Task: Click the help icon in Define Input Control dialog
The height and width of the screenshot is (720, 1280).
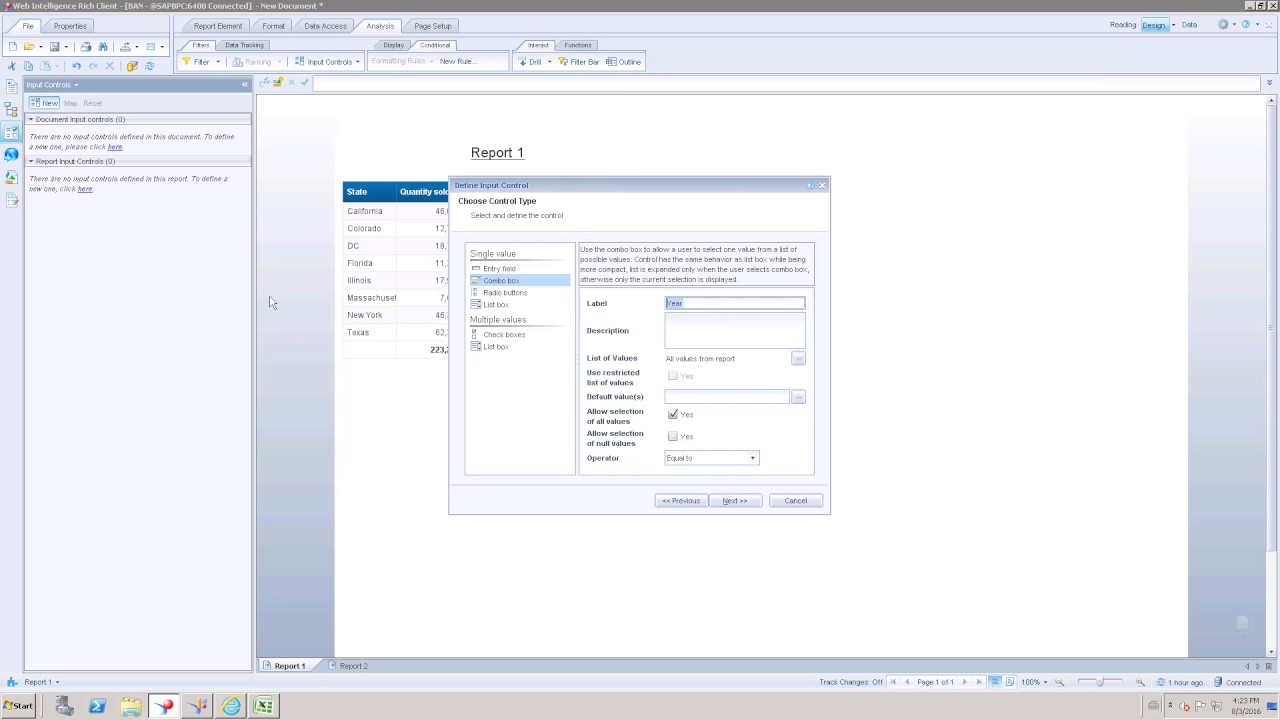Action: [810, 185]
